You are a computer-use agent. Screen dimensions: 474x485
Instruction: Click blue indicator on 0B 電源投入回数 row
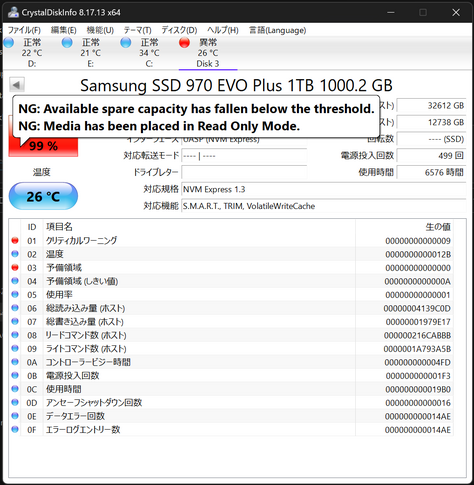coord(15,375)
